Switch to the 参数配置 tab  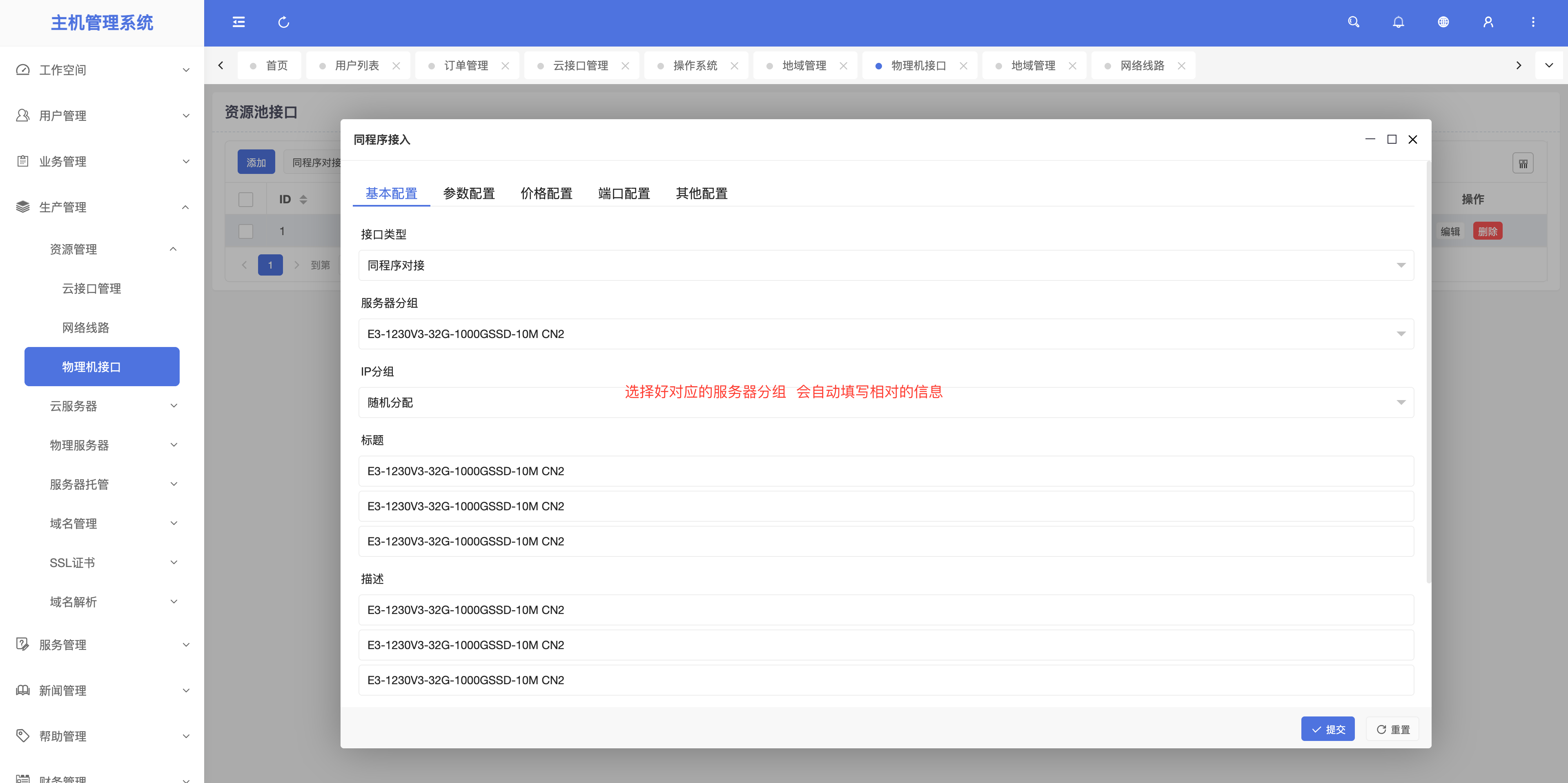(x=469, y=194)
